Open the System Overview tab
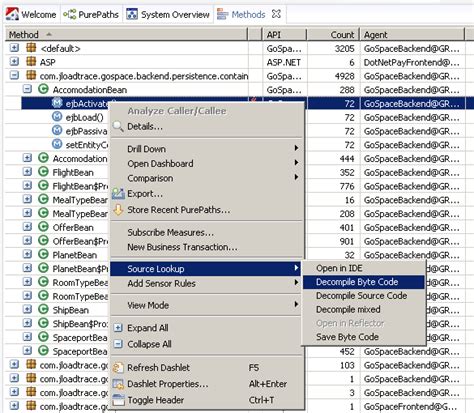 (168, 15)
